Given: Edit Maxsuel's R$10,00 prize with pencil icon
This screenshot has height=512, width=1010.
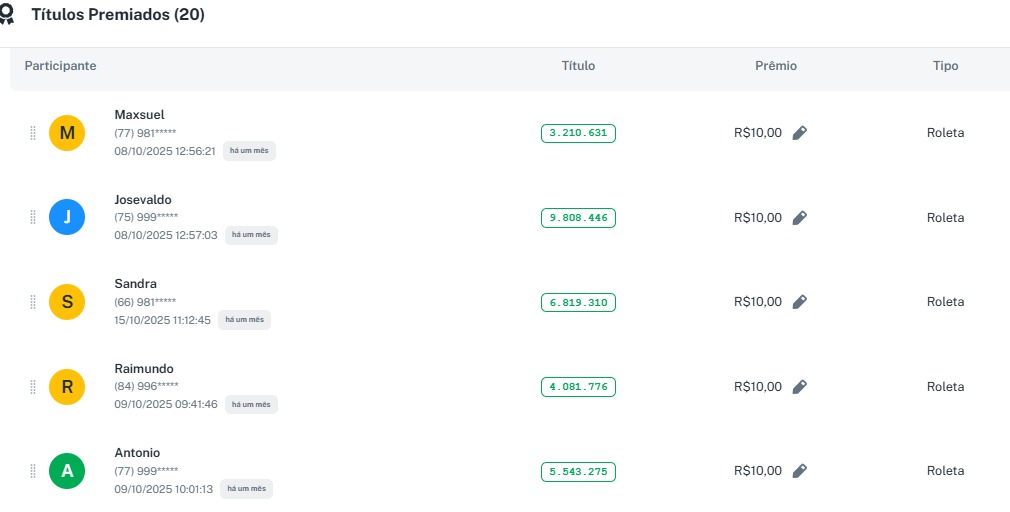Looking at the screenshot, I should click(799, 133).
